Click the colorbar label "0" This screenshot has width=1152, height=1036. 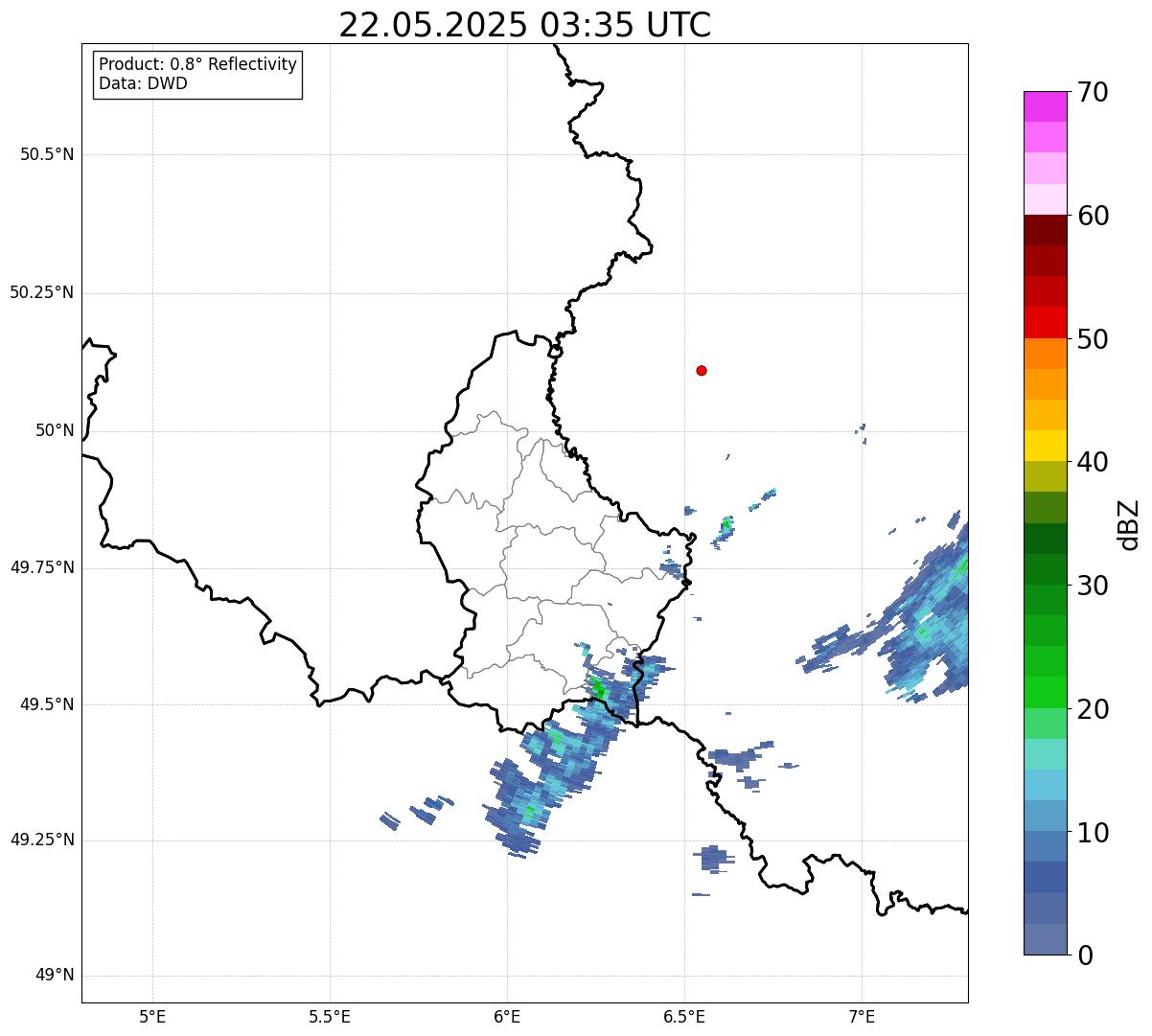pos(1085,955)
